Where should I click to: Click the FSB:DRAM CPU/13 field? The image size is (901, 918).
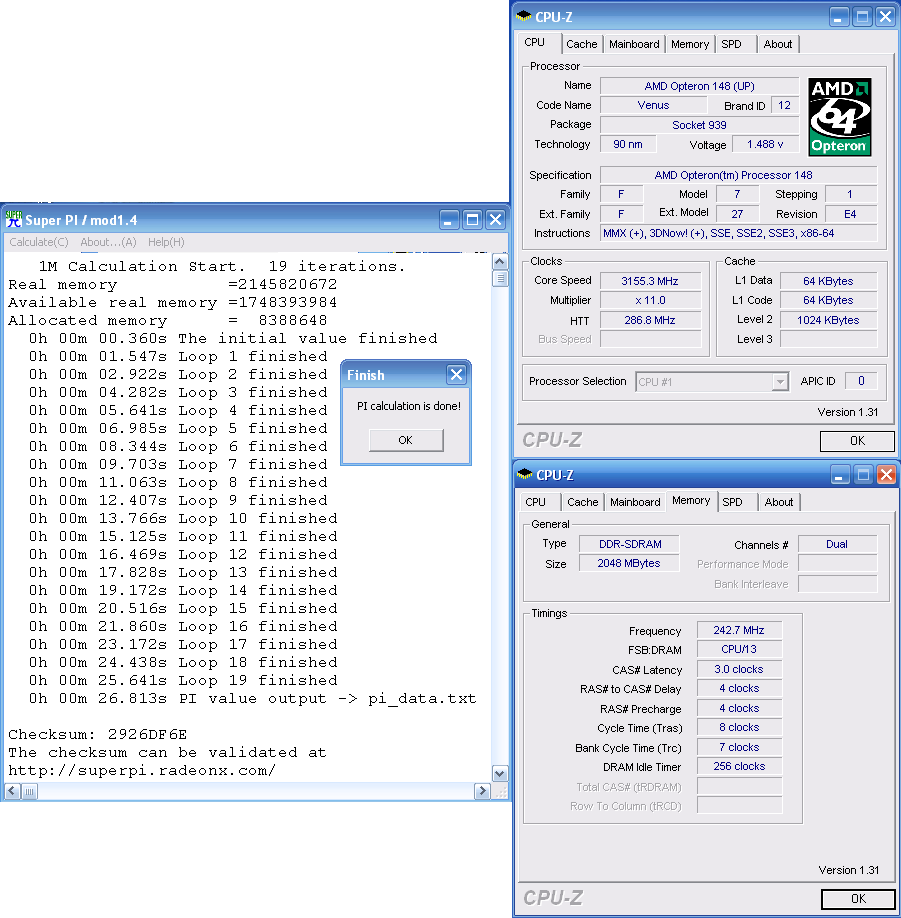tap(739, 649)
